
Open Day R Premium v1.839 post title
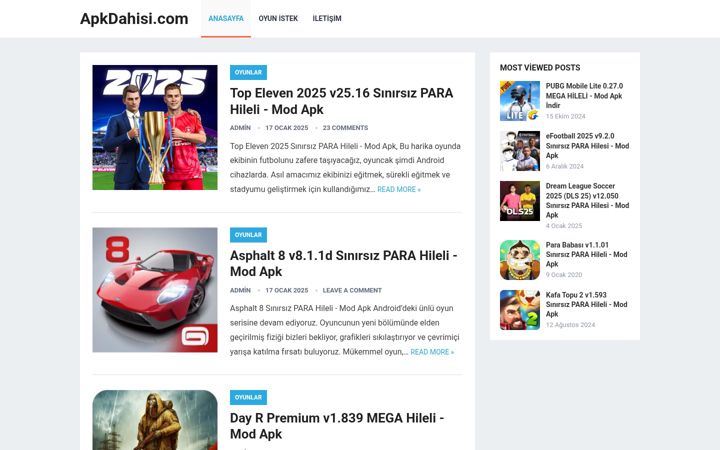click(x=337, y=426)
